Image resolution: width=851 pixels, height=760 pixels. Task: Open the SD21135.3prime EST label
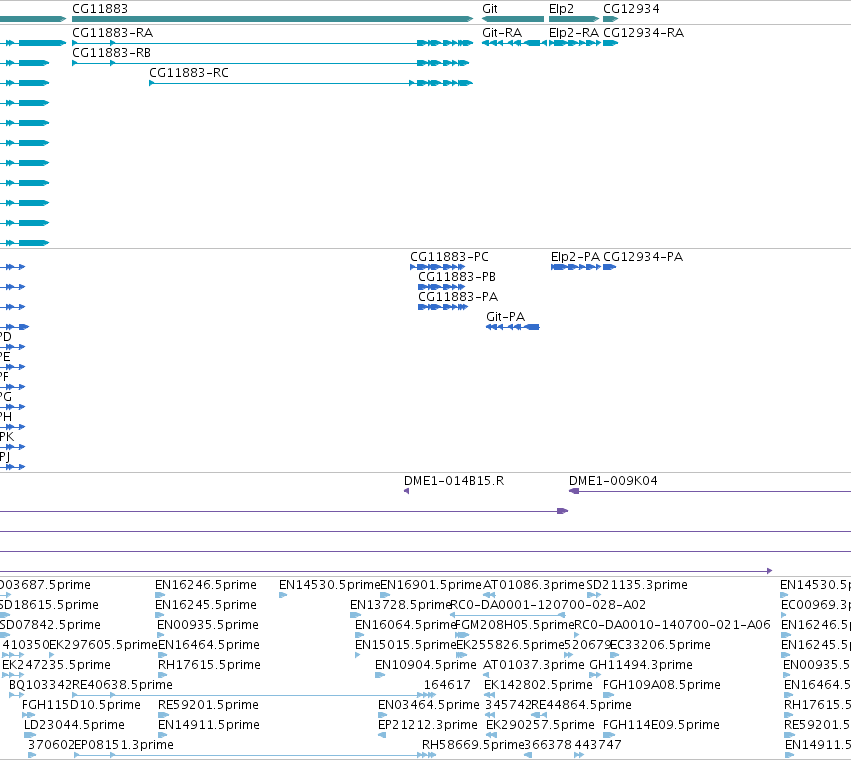(x=637, y=585)
